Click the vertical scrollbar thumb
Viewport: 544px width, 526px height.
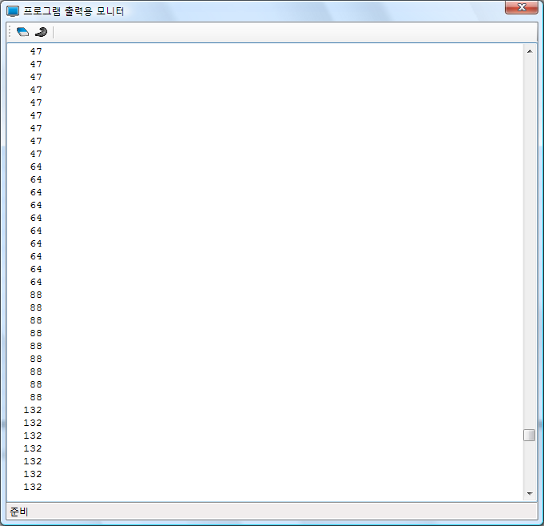pos(529,435)
